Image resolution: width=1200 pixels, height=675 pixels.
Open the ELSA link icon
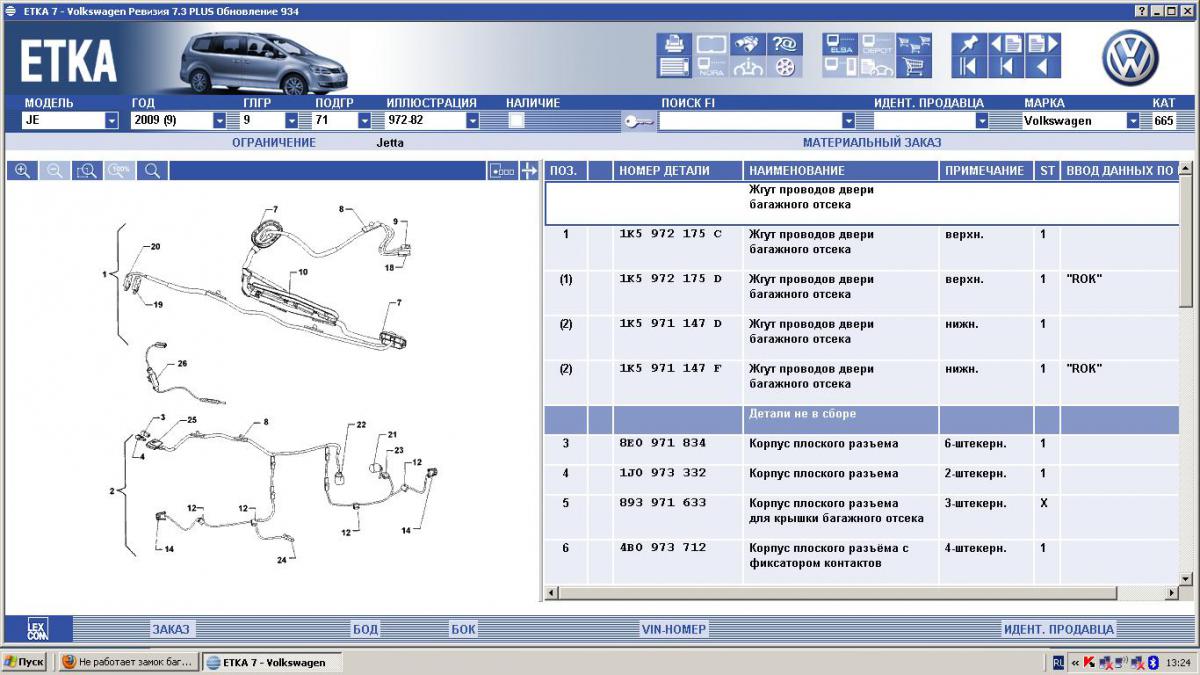tap(841, 44)
